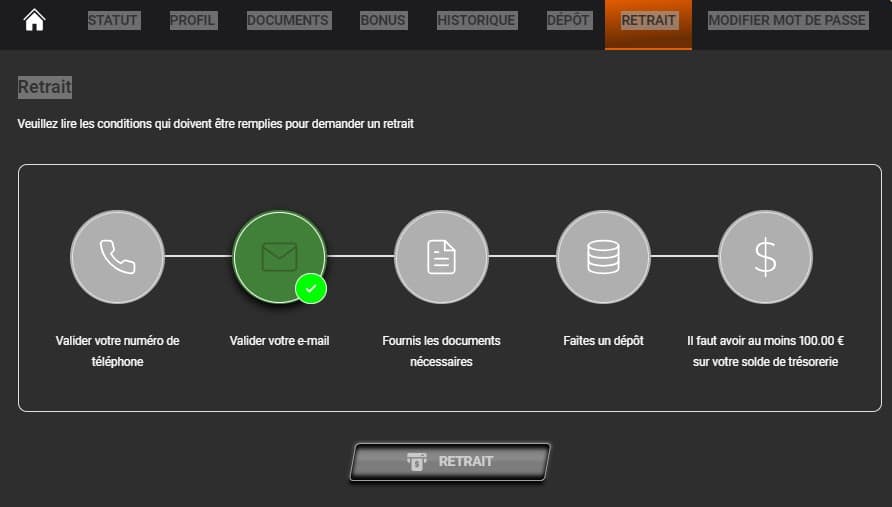The image size is (892, 507).
Task: Select the dollar balance step icon
Action: tap(765, 257)
